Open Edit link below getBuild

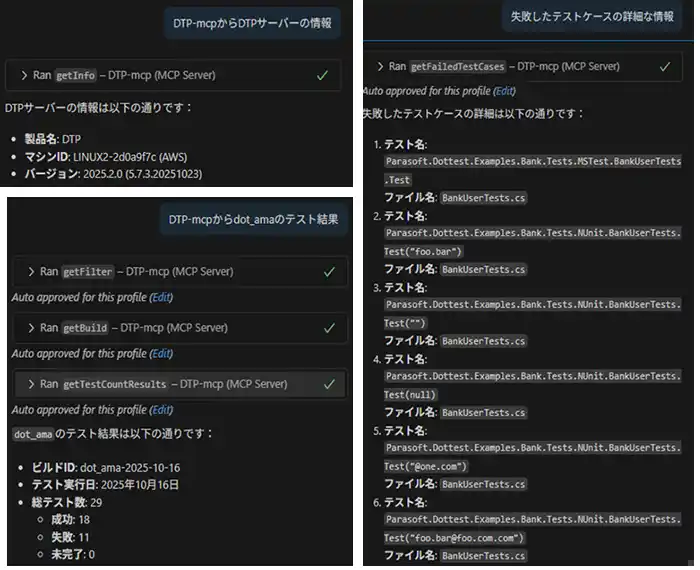(161, 354)
